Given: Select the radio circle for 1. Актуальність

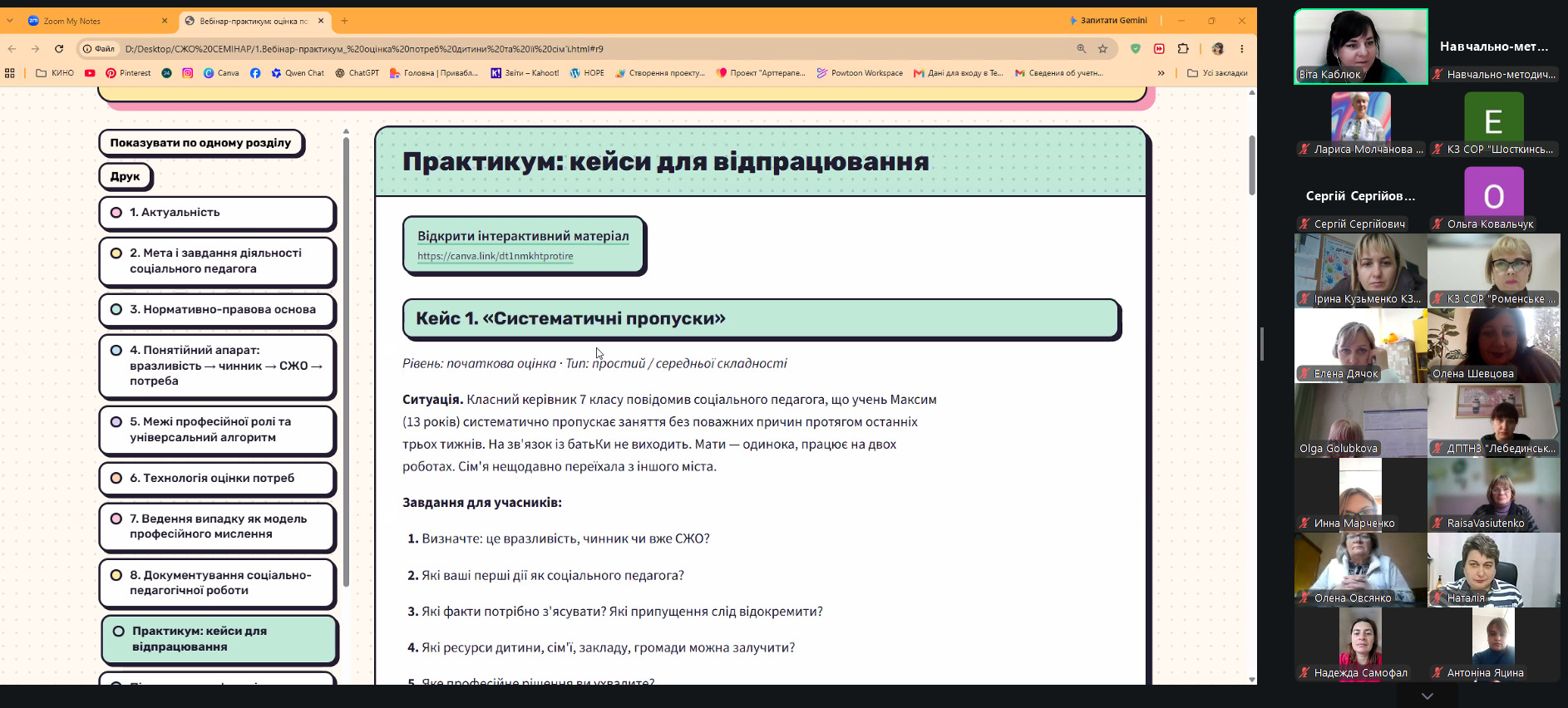Looking at the screenshot, I should click(116, 213).
